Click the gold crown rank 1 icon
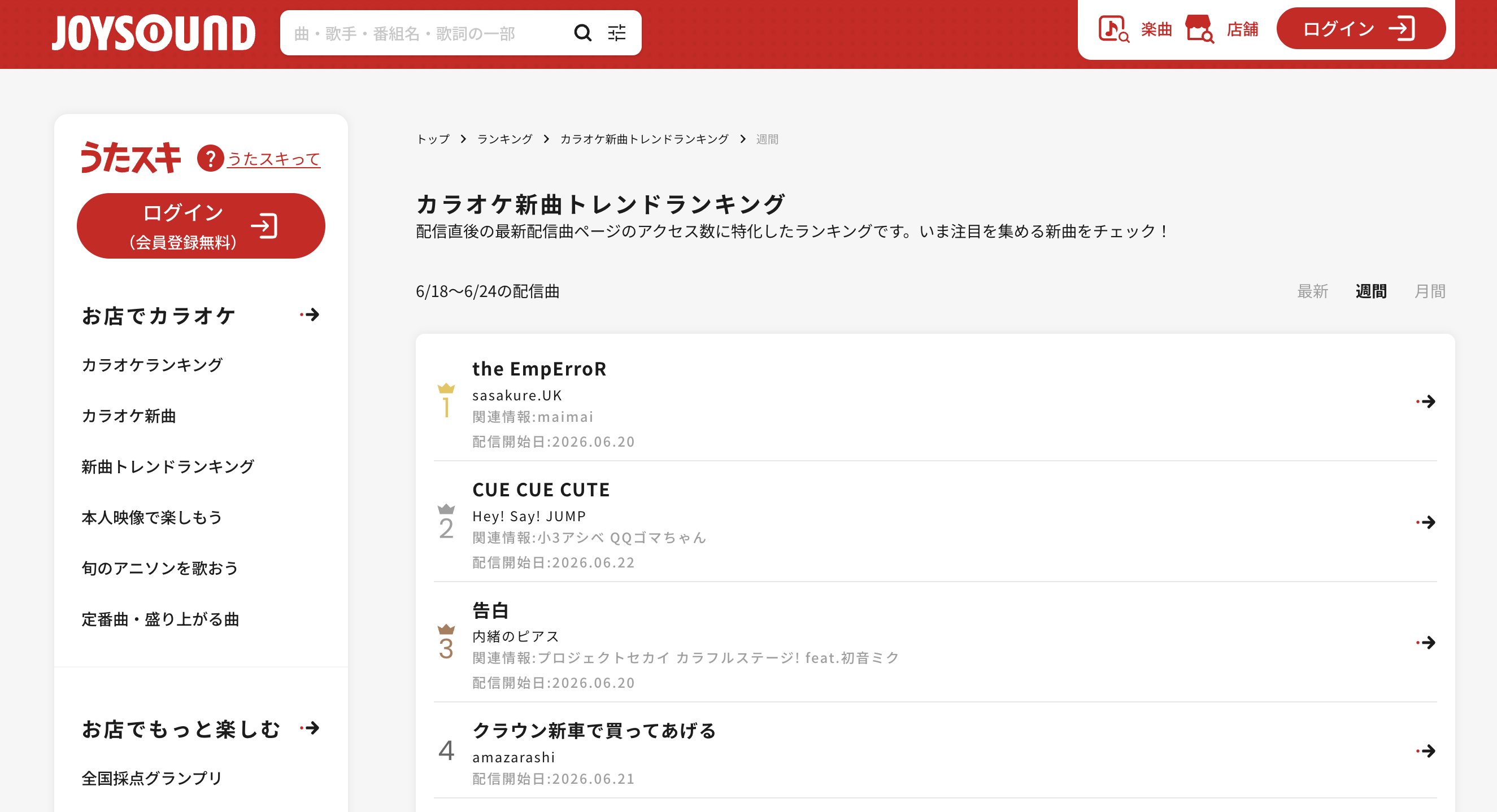Viewport: 1497px width, 812px height. click(446, 400)
